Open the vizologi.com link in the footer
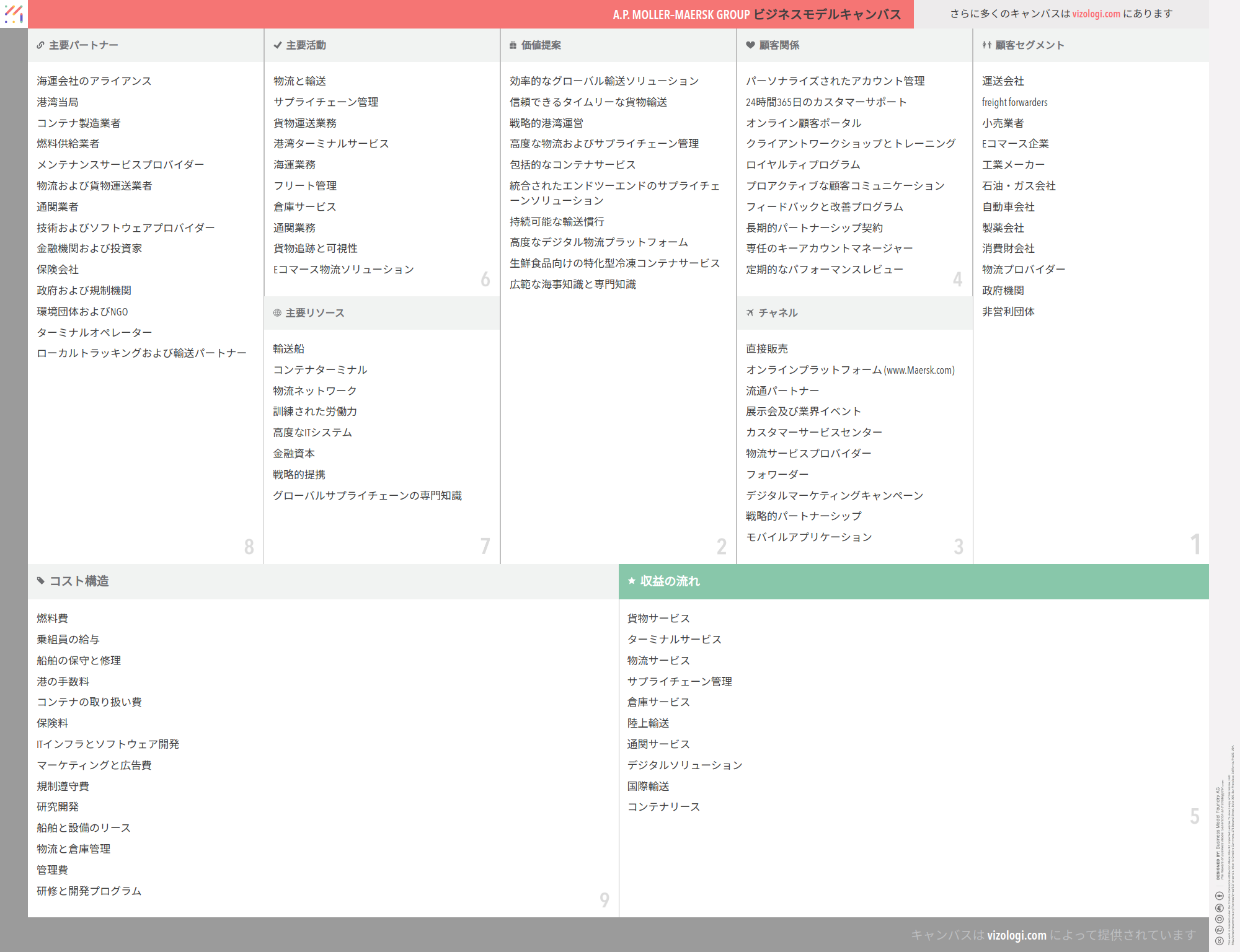Viewport: 1240px width, 952px height. click(1016, 935)
